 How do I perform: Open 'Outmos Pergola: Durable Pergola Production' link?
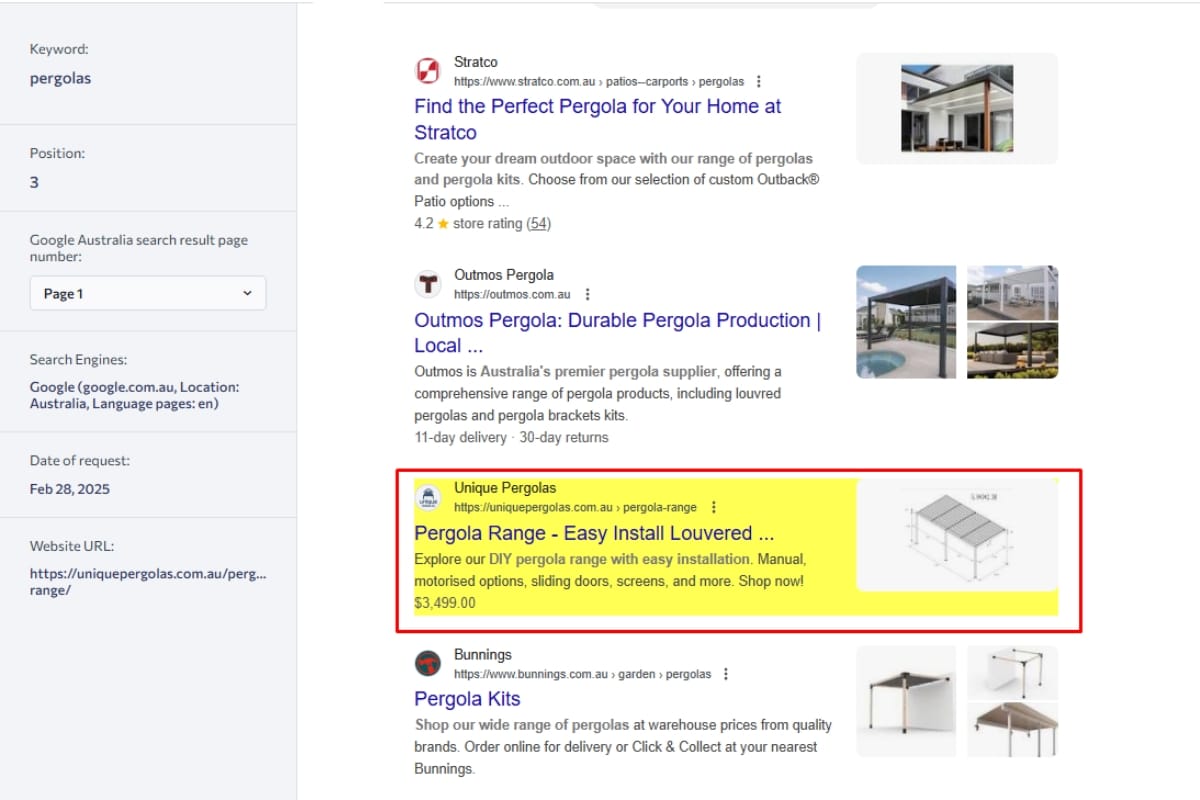coord(617,321)
